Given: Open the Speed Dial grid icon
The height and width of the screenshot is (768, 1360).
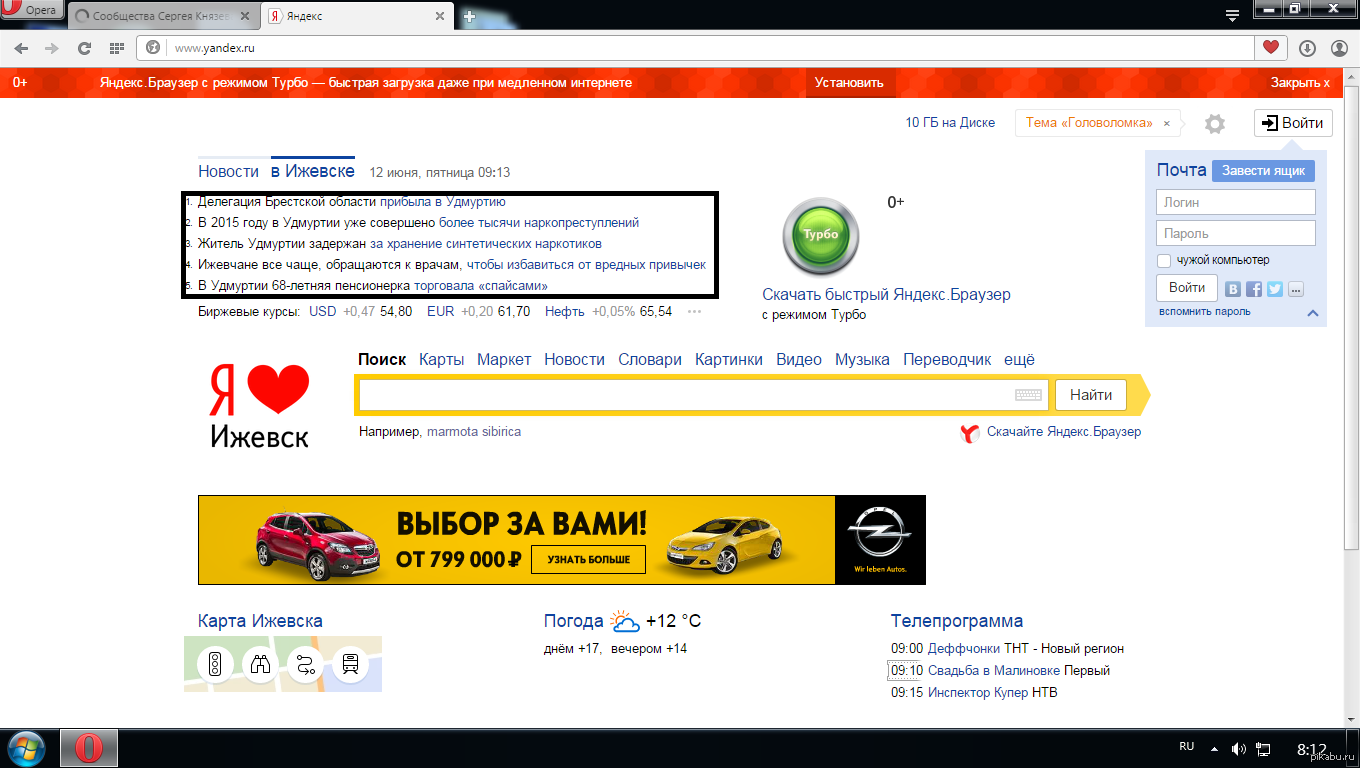Looking at the screenshot, I should [116, 48].
